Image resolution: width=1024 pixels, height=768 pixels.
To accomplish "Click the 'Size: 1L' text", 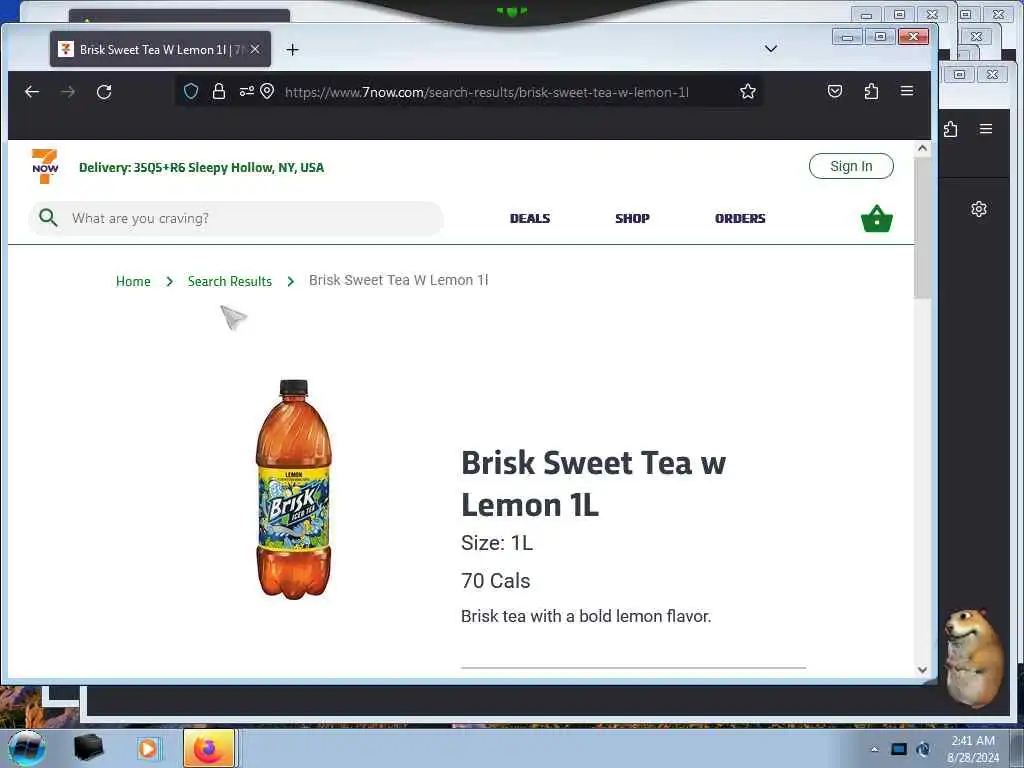I will [x=496, y=543].
